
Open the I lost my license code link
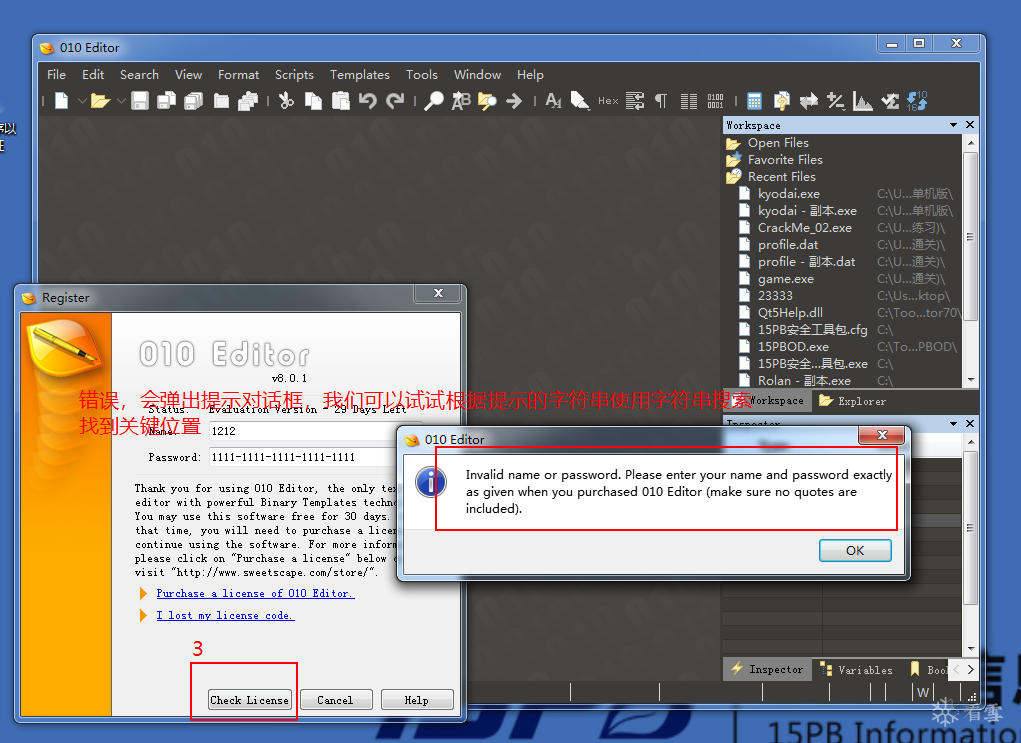tap(225, 615)
